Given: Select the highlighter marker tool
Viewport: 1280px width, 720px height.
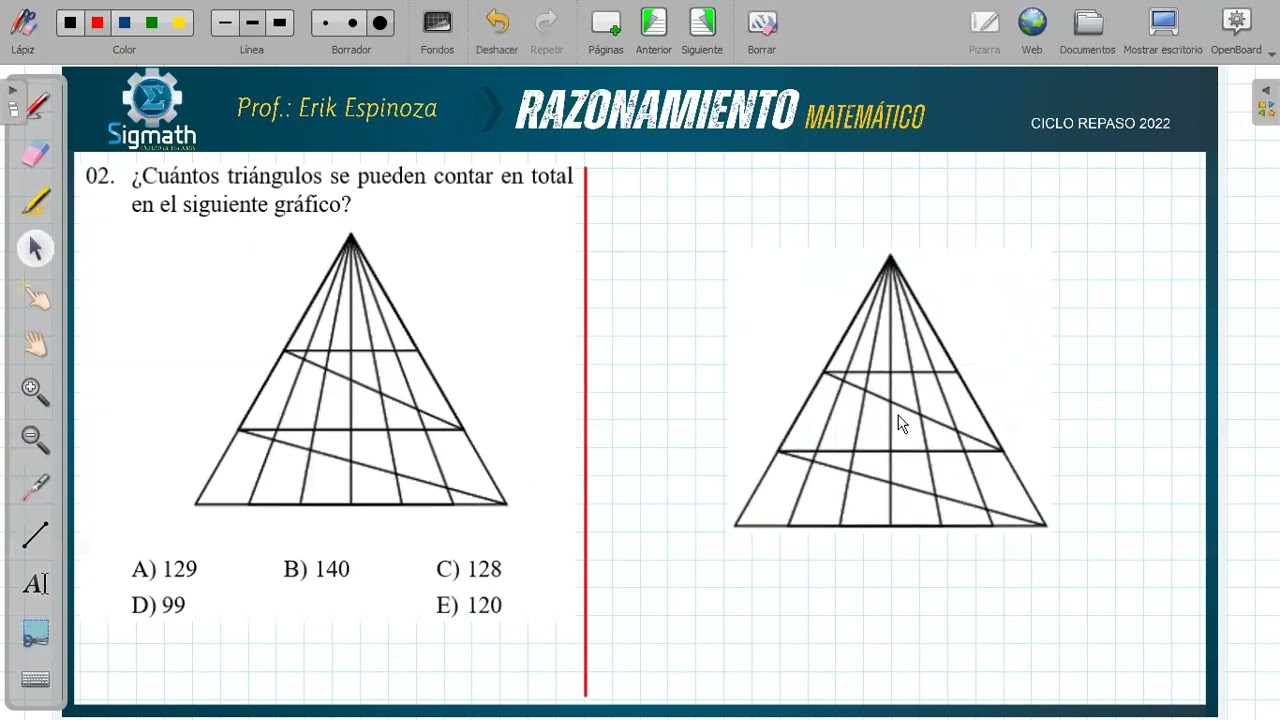Looking at the screenshot, I should [36, 201].
